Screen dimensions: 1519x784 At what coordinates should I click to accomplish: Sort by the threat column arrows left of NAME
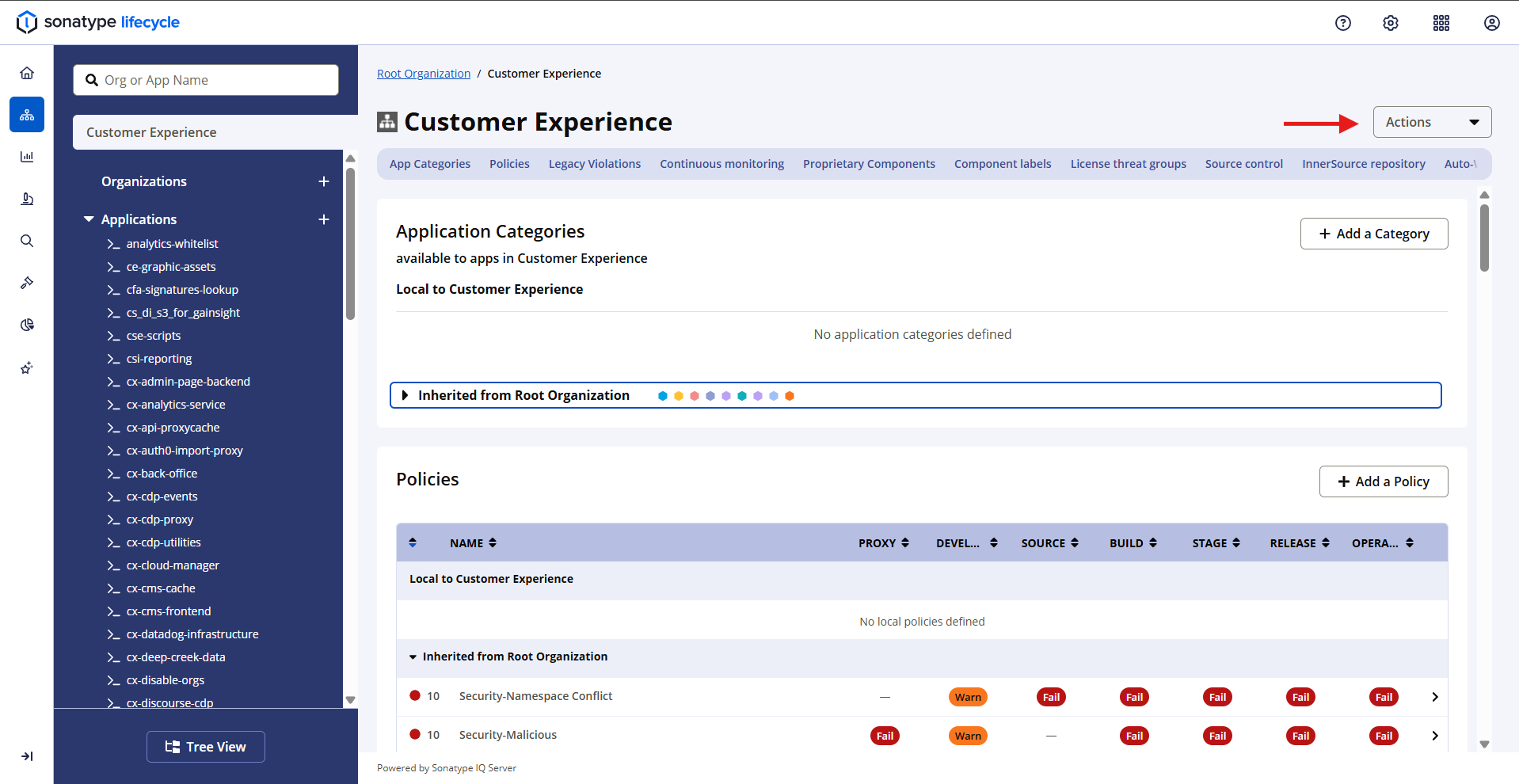tap(413, 542)
